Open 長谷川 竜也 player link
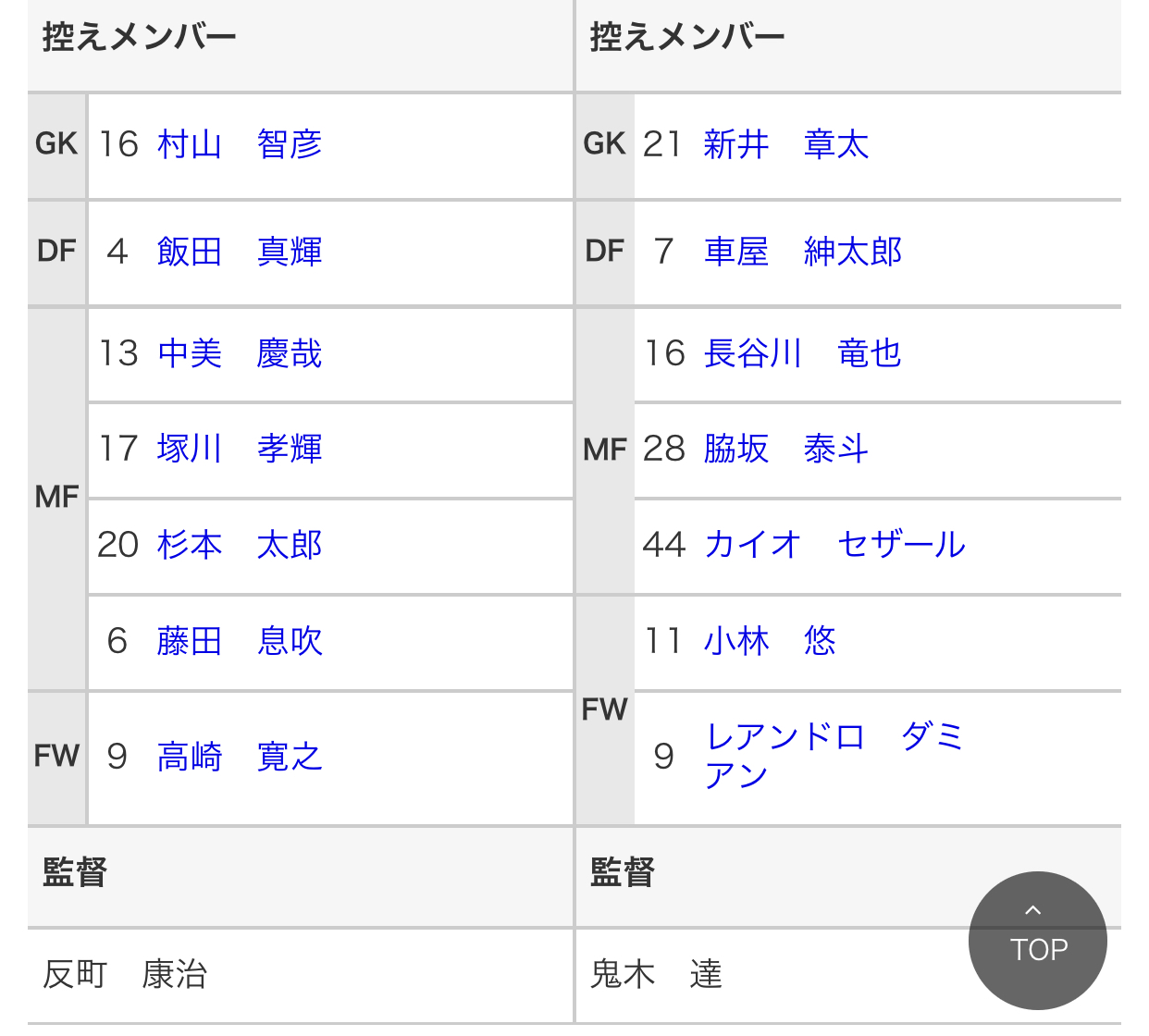This screenshot has width=1149, height=1036. 803,353
